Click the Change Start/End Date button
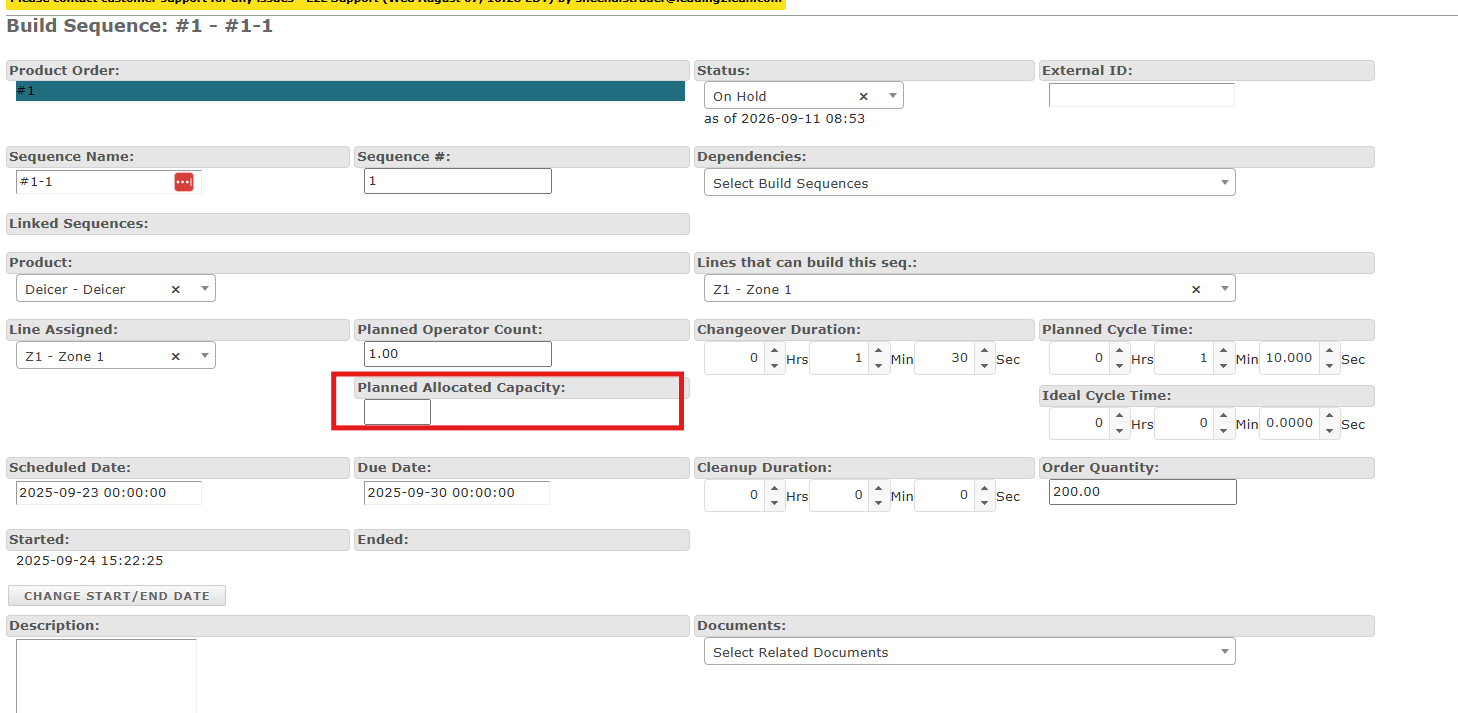The image size is (1458, 713). (117, 596)
